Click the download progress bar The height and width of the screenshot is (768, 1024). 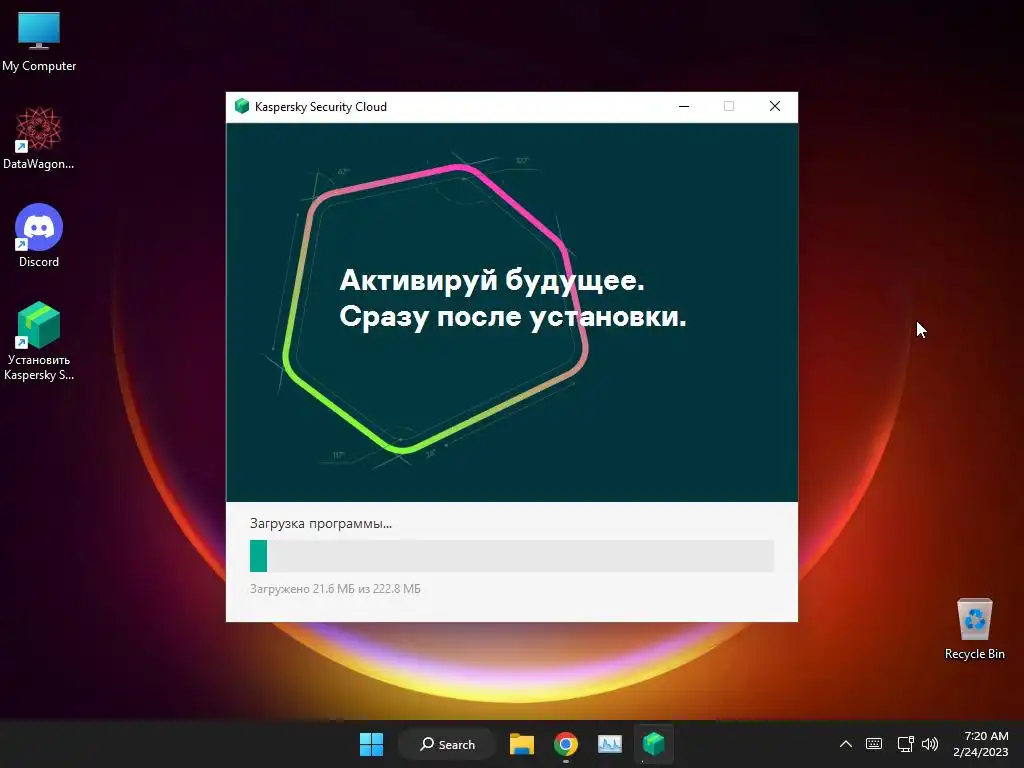512,556
